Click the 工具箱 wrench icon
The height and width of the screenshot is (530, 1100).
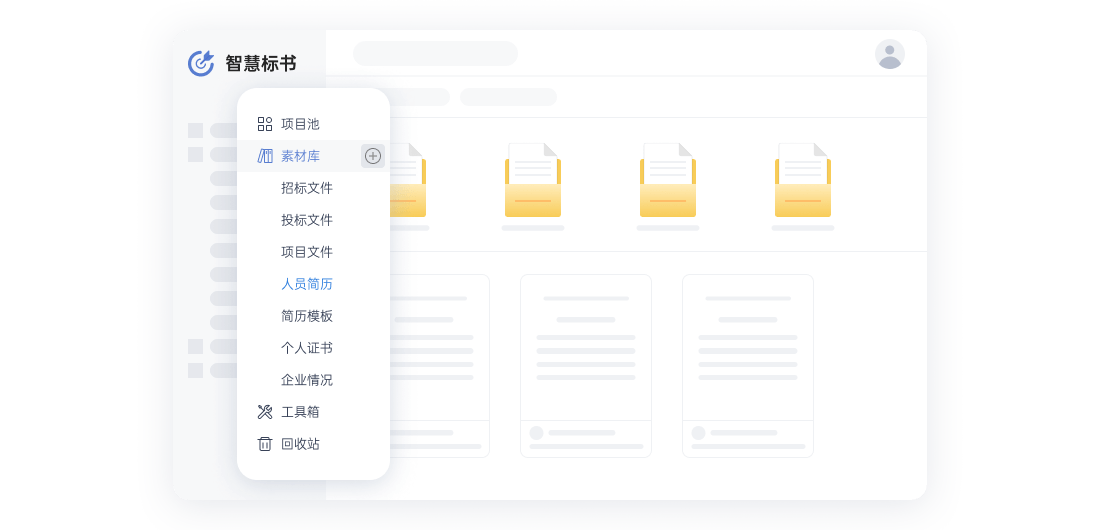click(264, 412)
